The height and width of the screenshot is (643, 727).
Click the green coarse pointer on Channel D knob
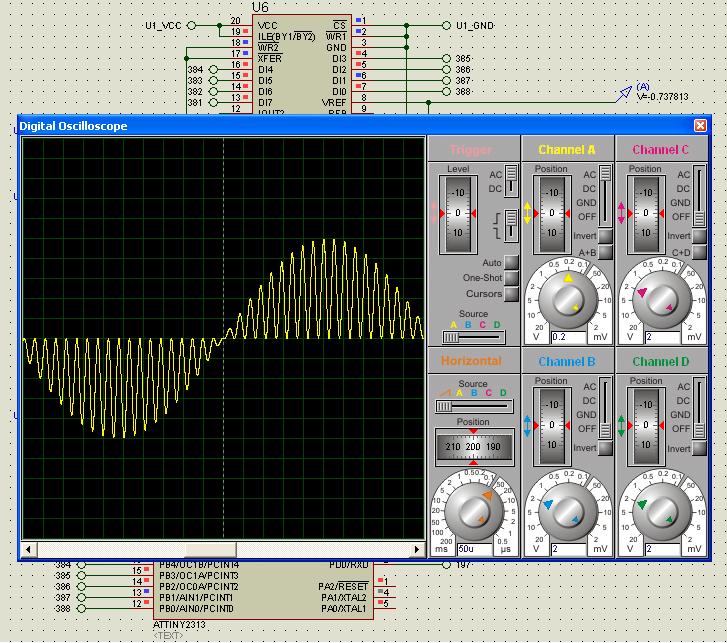(642, 504)
